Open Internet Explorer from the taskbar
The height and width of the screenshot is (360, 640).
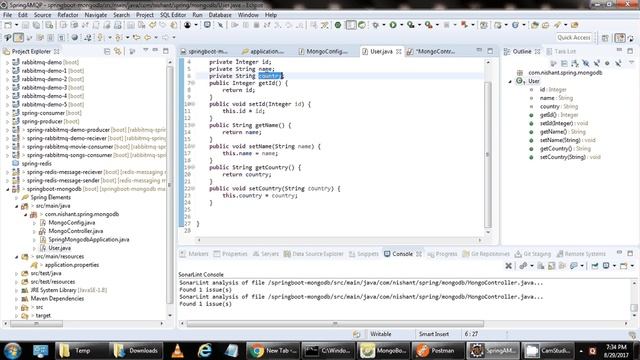[x=204, y=351]
